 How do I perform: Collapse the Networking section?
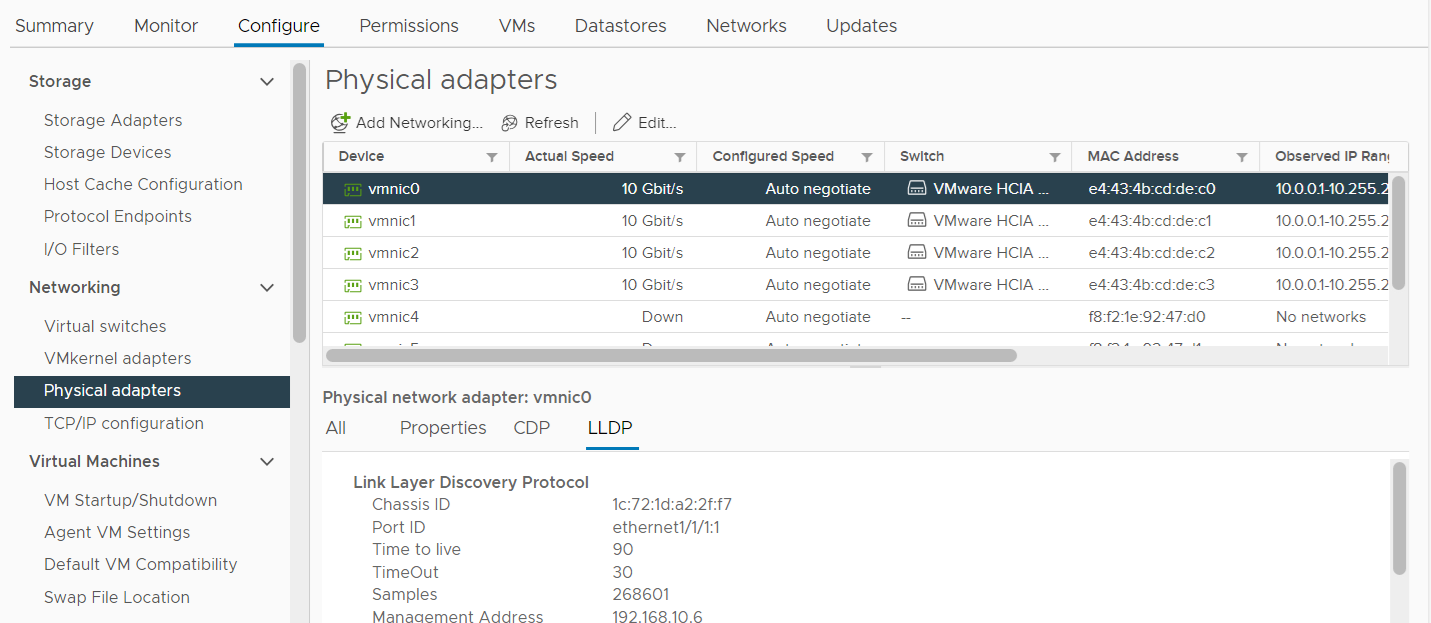pyautogui.click(x=266, y=287)
